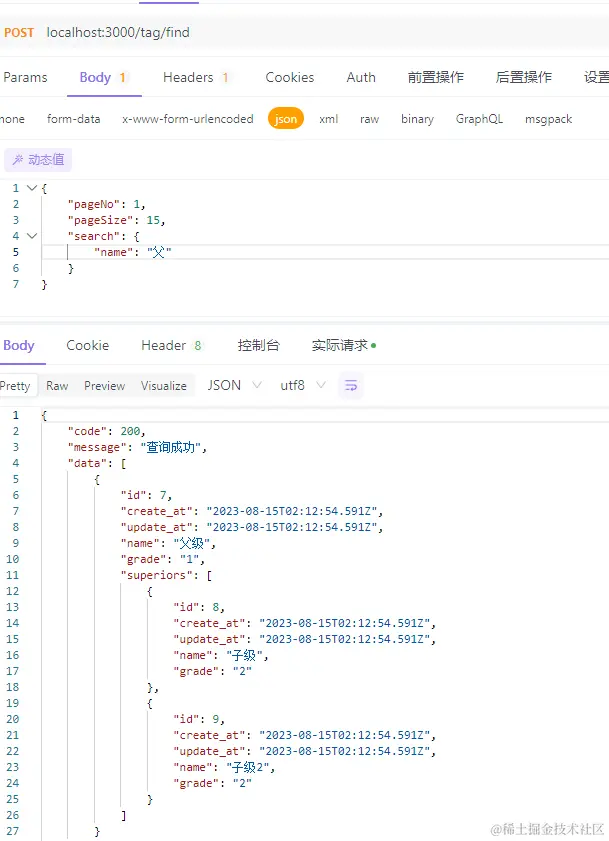The image size is (609, 841).
Task: Switch response view to Pretty
Action: click(x=16, y=386)
